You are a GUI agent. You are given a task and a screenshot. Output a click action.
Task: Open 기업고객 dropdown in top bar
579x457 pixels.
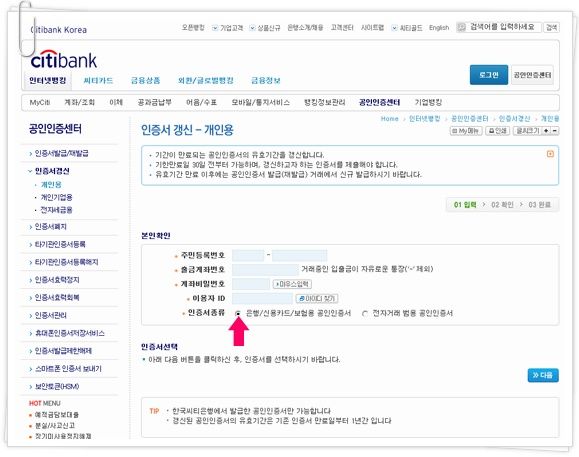227,28
